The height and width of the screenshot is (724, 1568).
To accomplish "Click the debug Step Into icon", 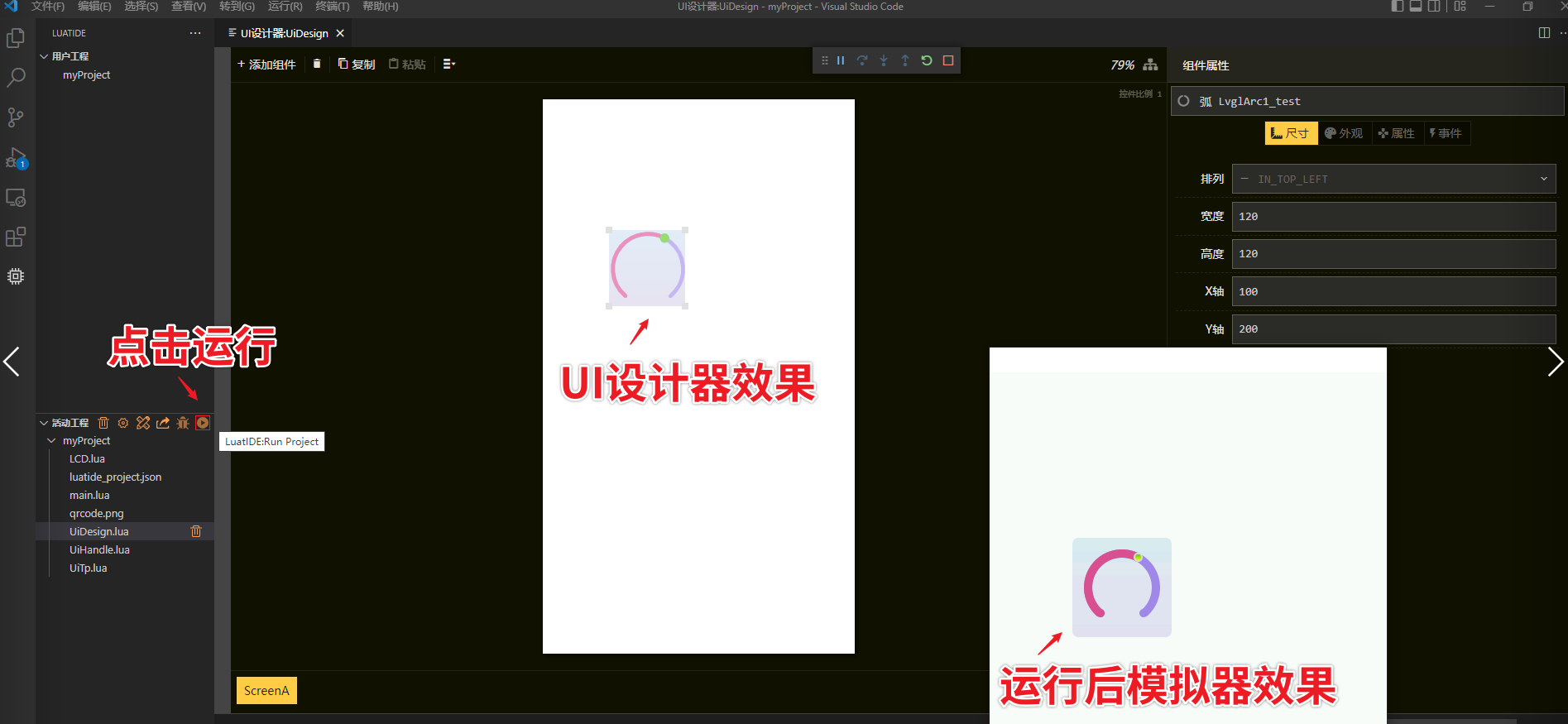I will (884, 60).
